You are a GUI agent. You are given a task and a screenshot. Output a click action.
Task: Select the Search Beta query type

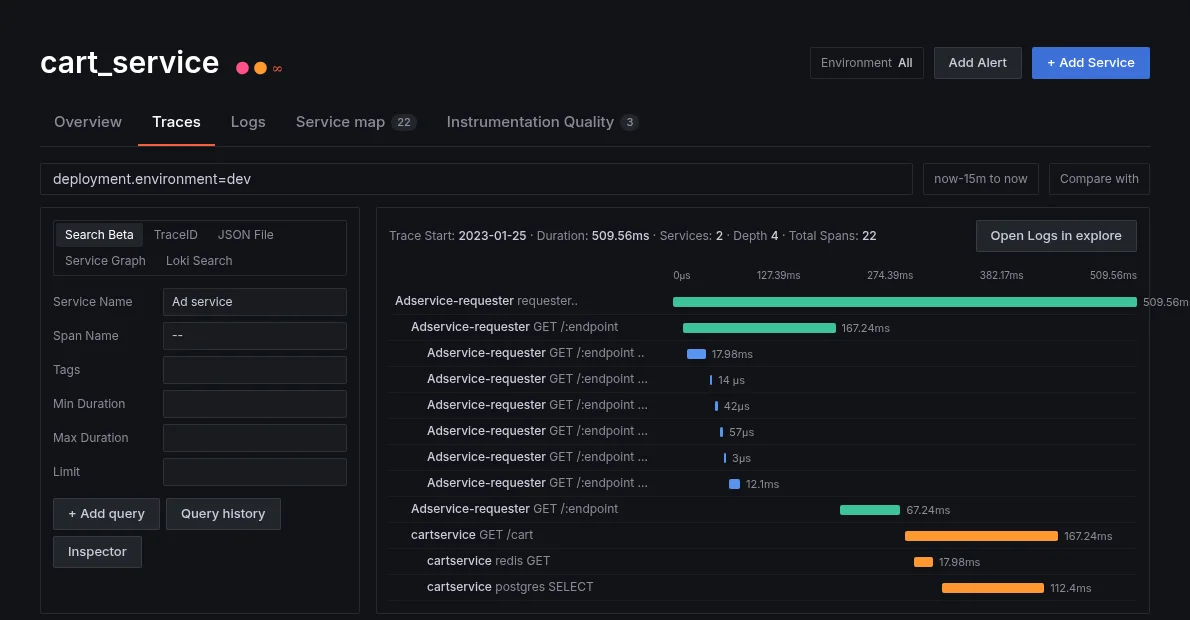pyautogui.click(x=99, y=234)
